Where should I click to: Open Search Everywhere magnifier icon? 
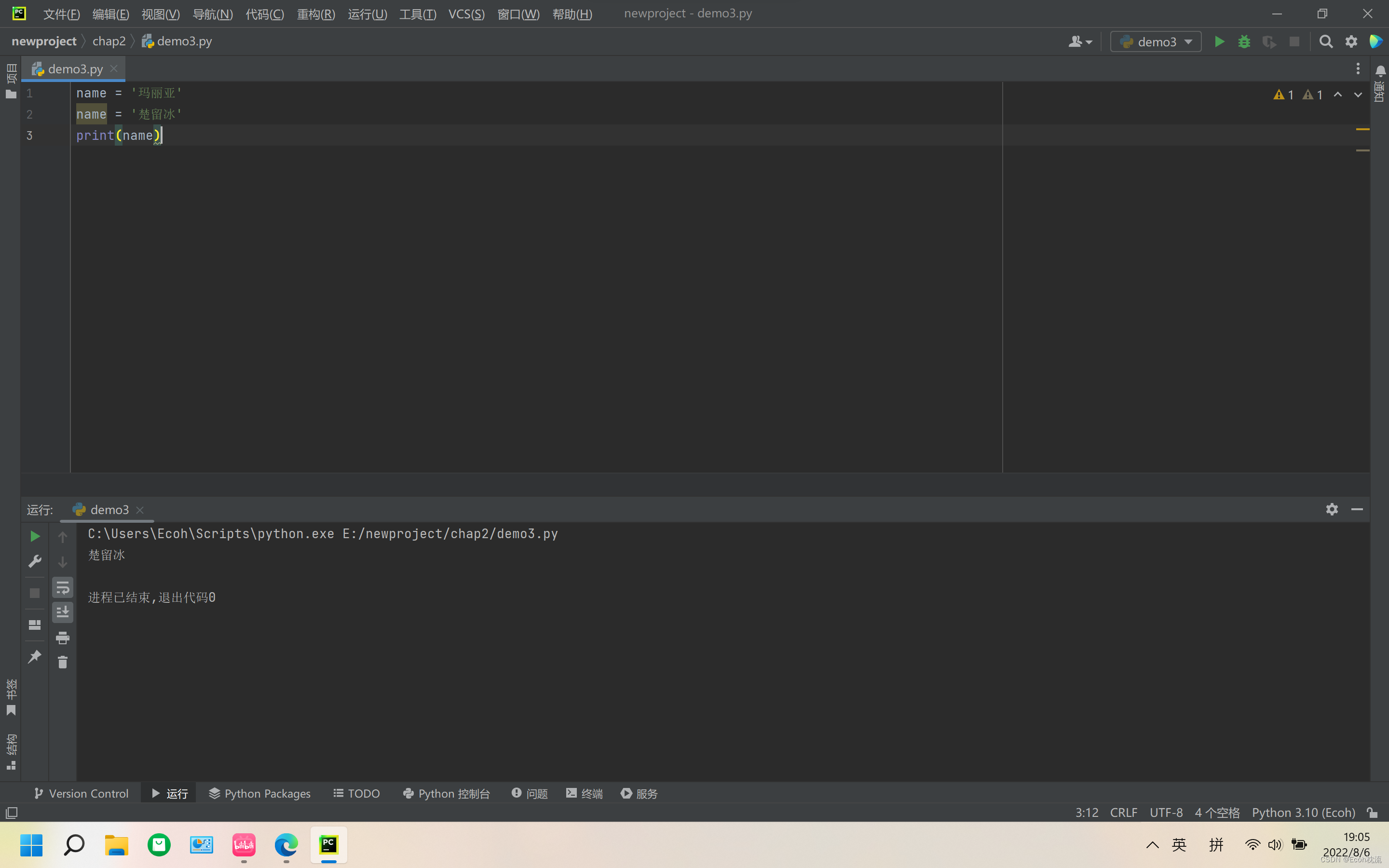point(1326,42)
